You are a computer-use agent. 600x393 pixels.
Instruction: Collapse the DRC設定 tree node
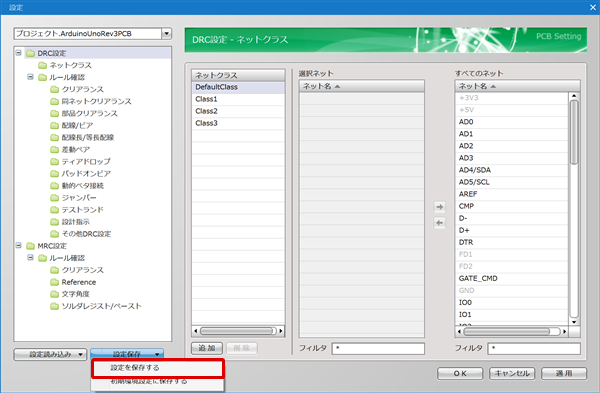click(x=18, y=52)
